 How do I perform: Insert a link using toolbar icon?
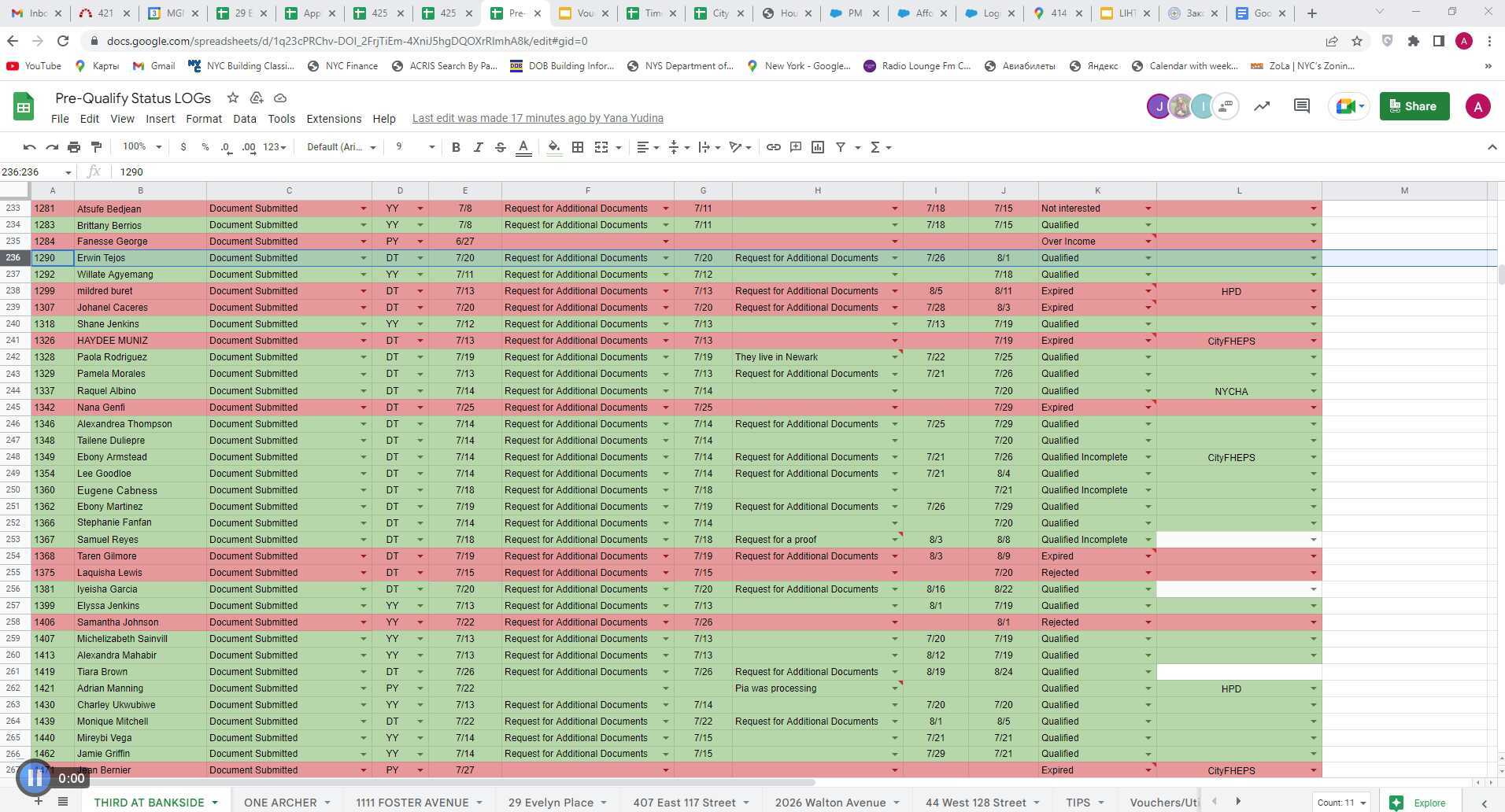pos(773,147)
